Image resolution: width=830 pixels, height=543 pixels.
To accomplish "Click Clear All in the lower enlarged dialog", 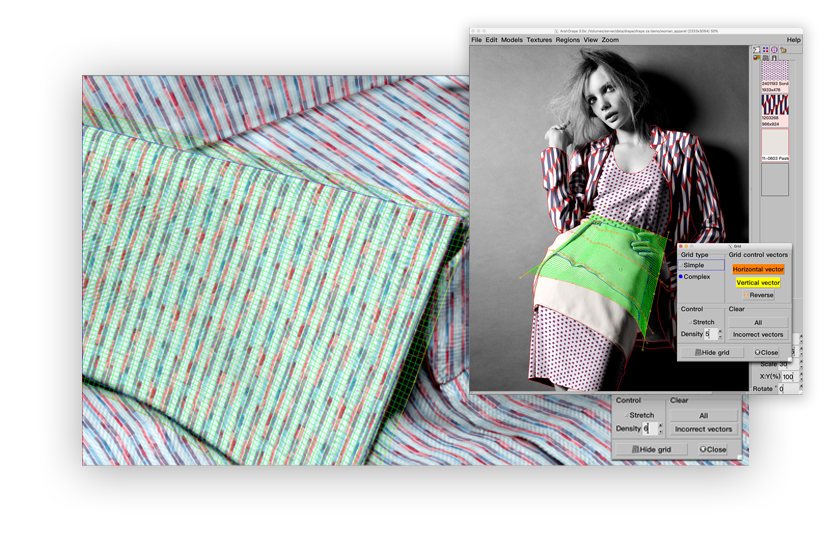I will pos(703,416).
